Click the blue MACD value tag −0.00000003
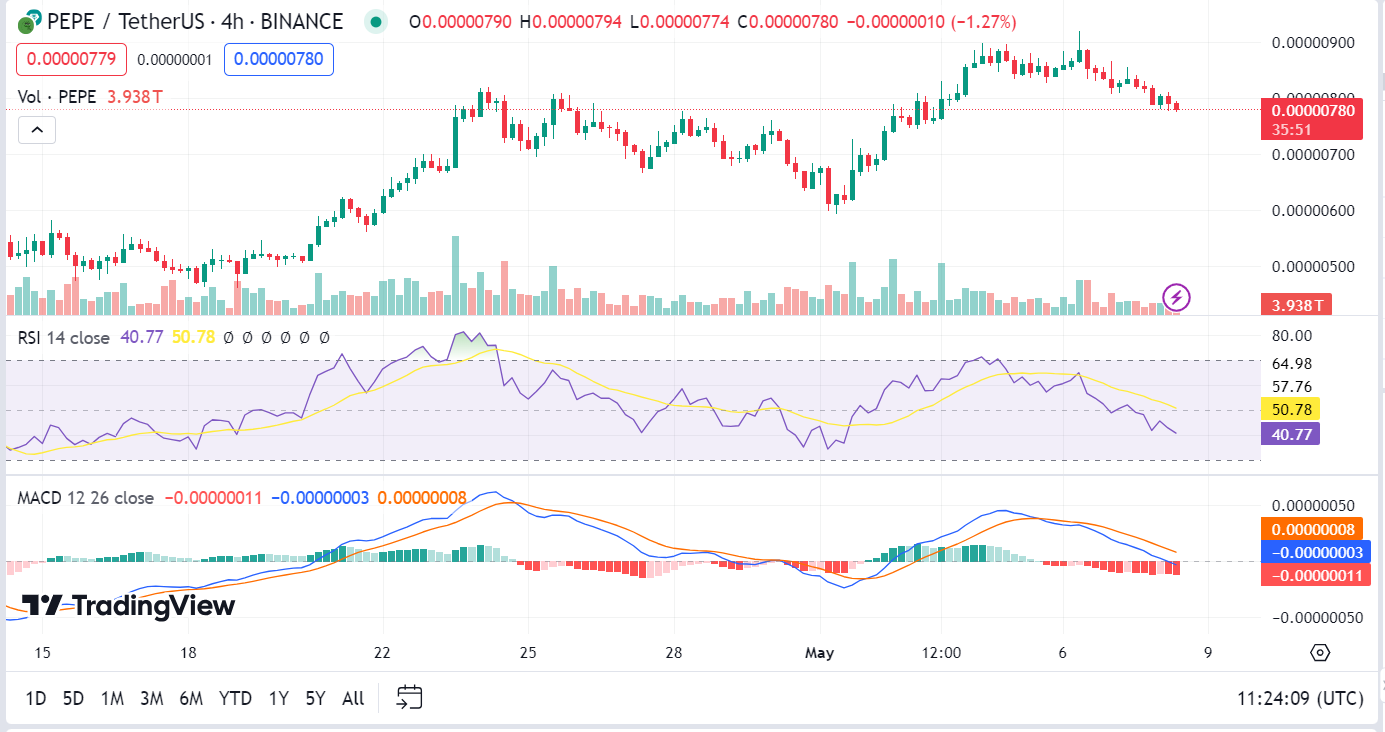The image size is (1385, 732). [x=1316, y=552]
